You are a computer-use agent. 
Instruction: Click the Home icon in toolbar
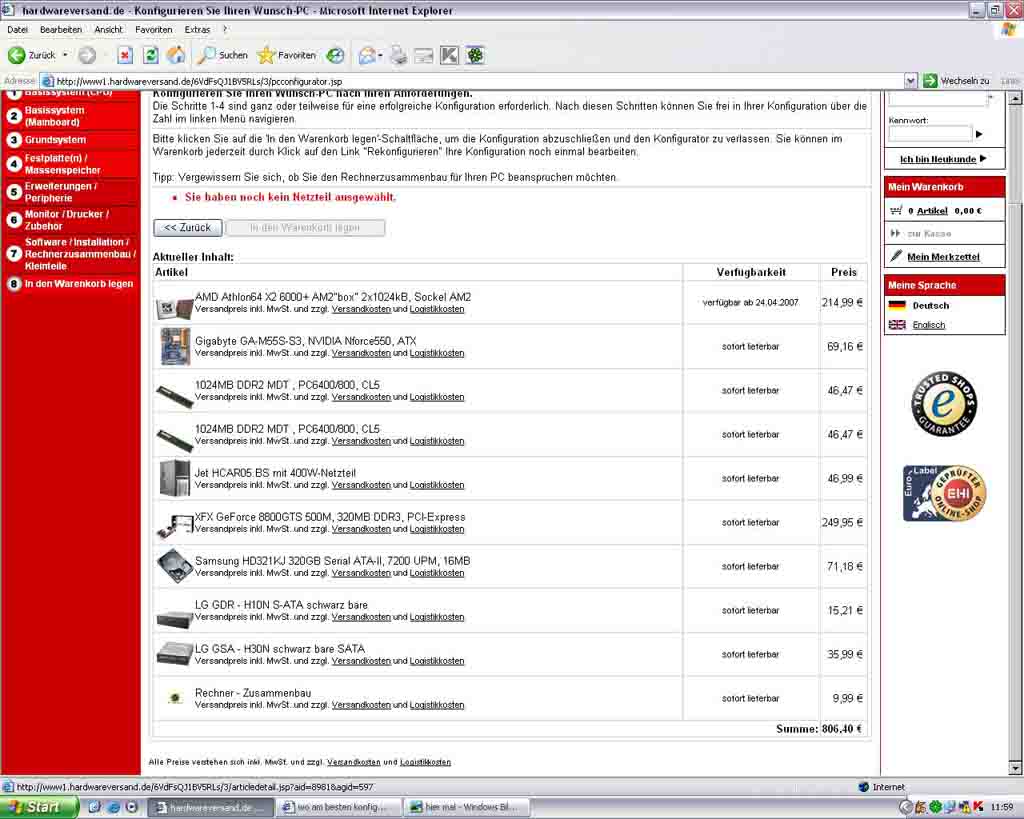(x=176, y=56)
